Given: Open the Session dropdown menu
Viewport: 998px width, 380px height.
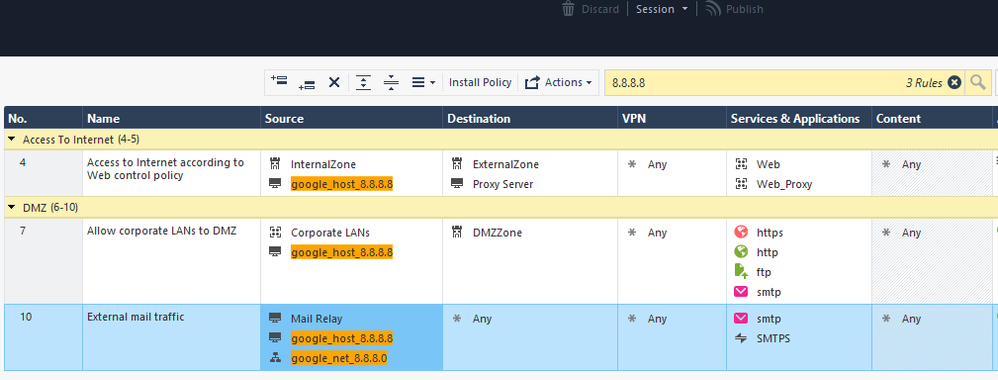Looking at the screenshot, I should click(662, 9).
